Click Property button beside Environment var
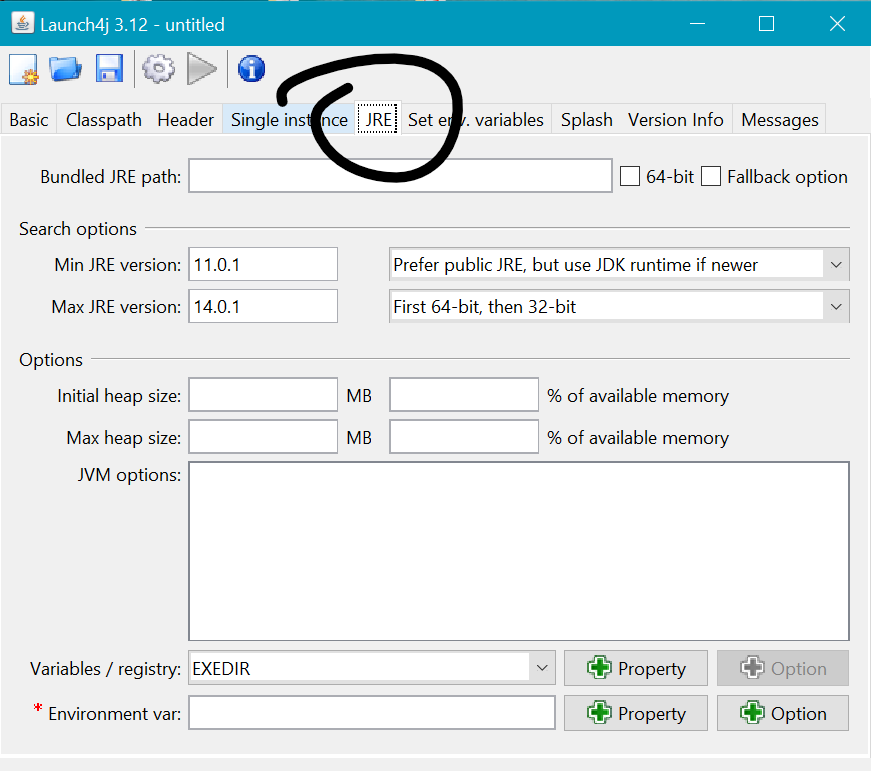The image size is (871, 771). coord(635,713)
